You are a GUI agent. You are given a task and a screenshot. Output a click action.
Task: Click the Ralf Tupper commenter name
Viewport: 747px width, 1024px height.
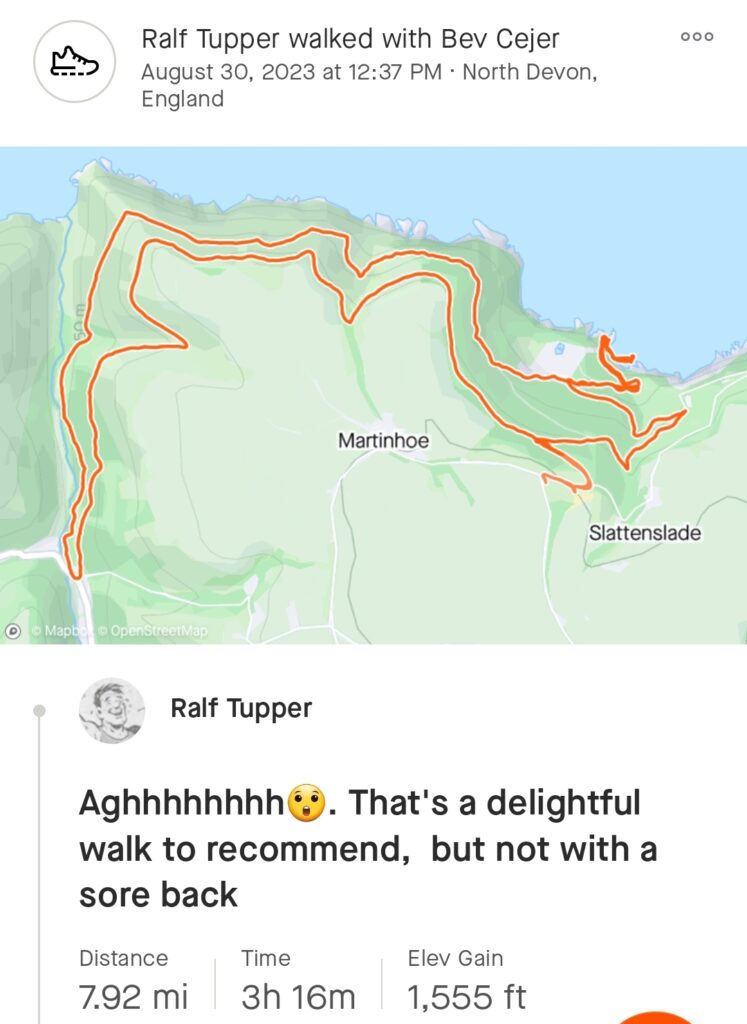coord(241,708)
